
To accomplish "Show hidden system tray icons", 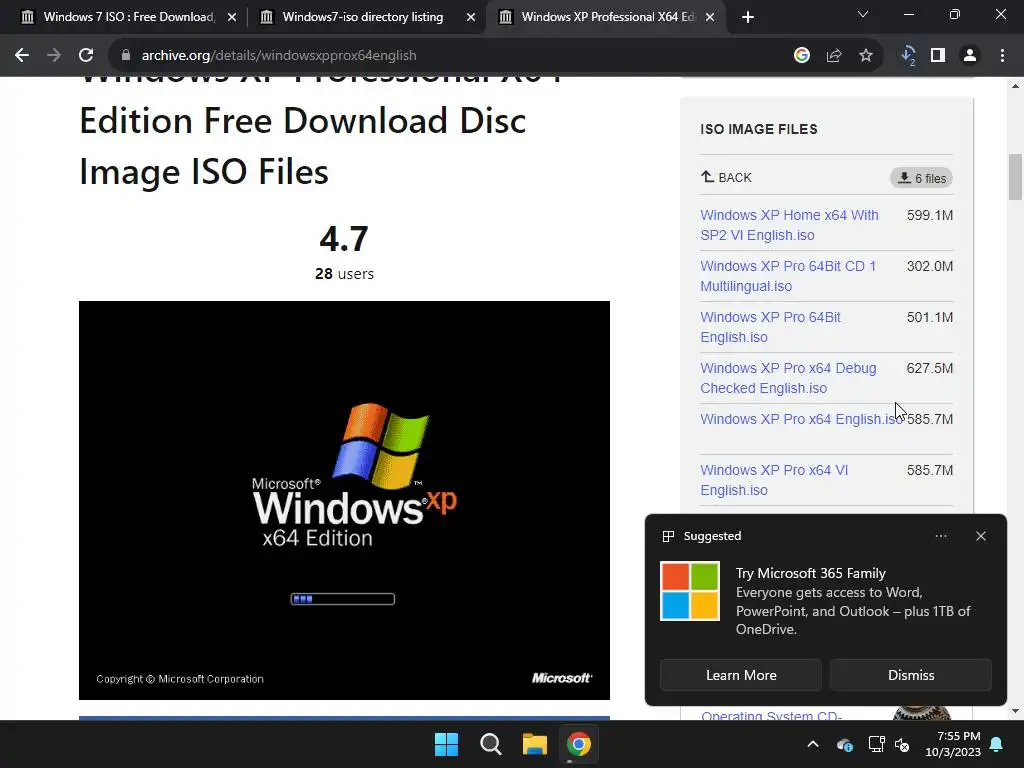I will (813, 744).
